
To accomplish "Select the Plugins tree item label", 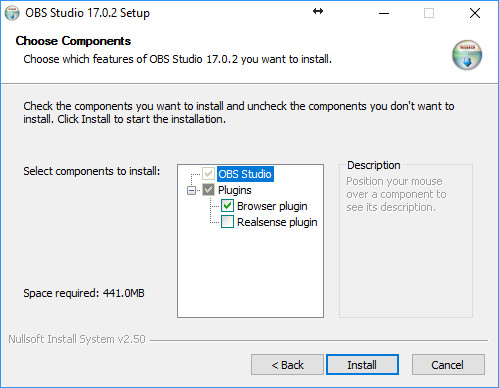I will click(x=235, y=190).
